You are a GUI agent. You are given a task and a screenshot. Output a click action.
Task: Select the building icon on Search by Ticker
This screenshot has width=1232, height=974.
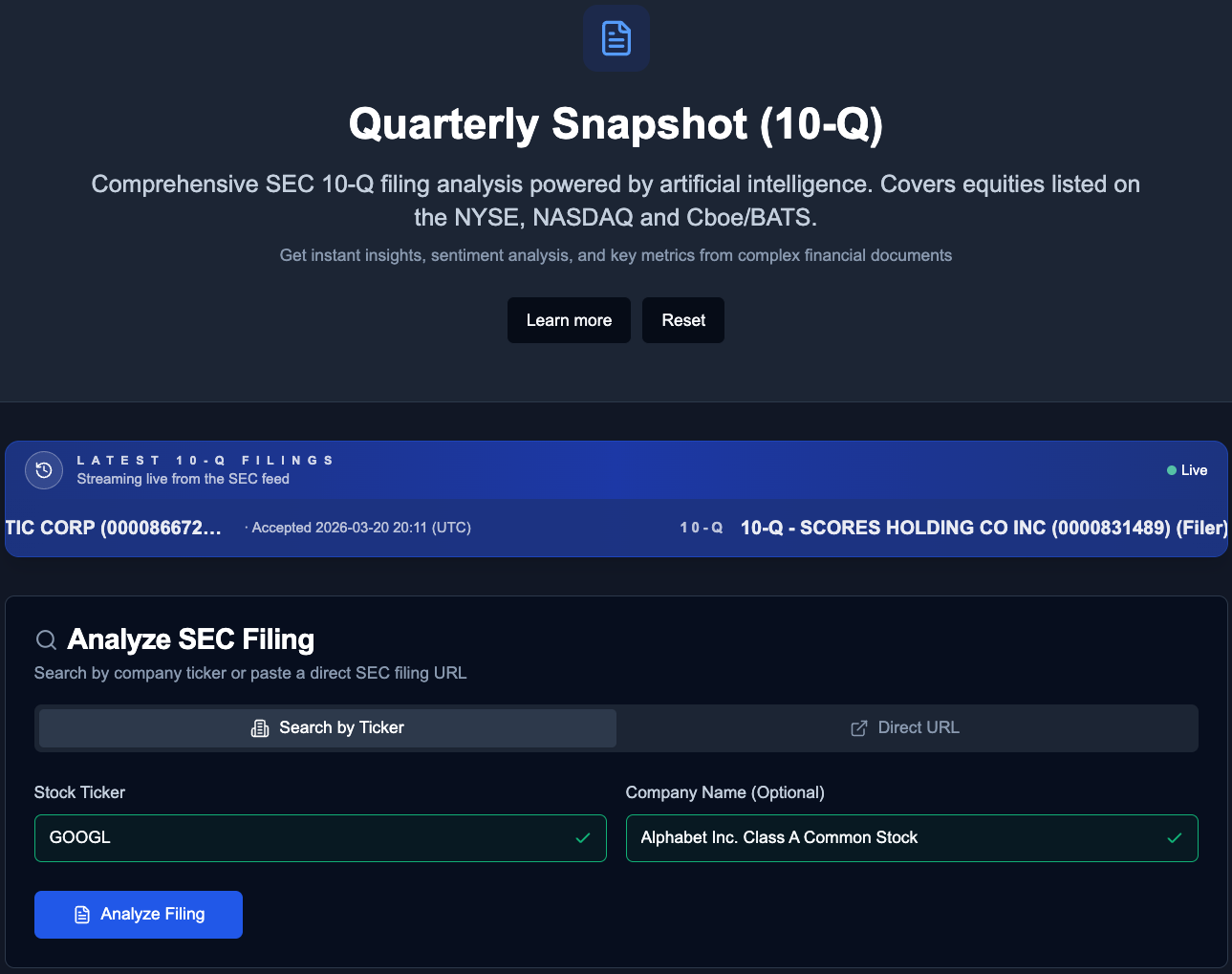pos(259,727)
